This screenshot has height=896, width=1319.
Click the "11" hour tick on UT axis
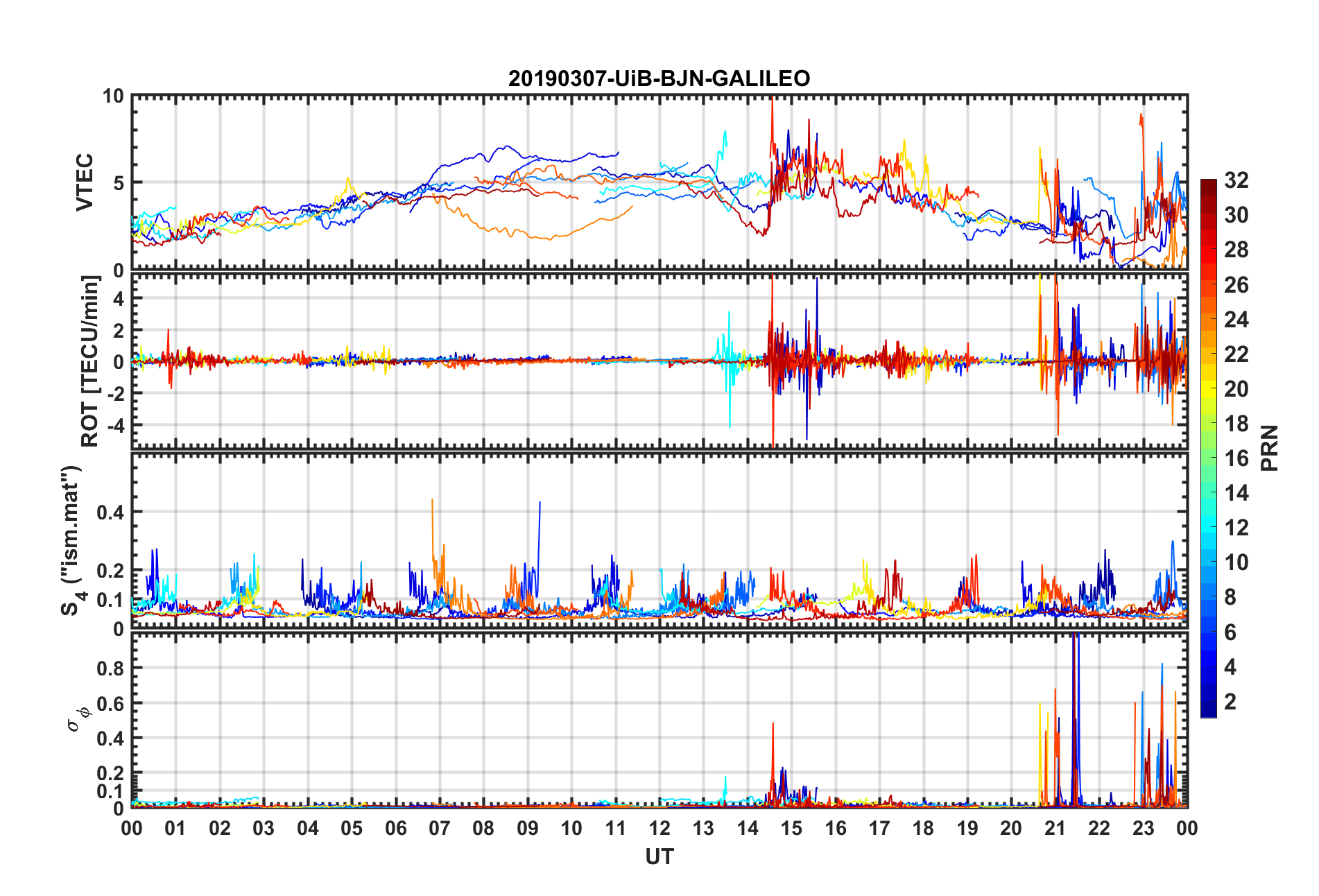click(x=616, y=828)
